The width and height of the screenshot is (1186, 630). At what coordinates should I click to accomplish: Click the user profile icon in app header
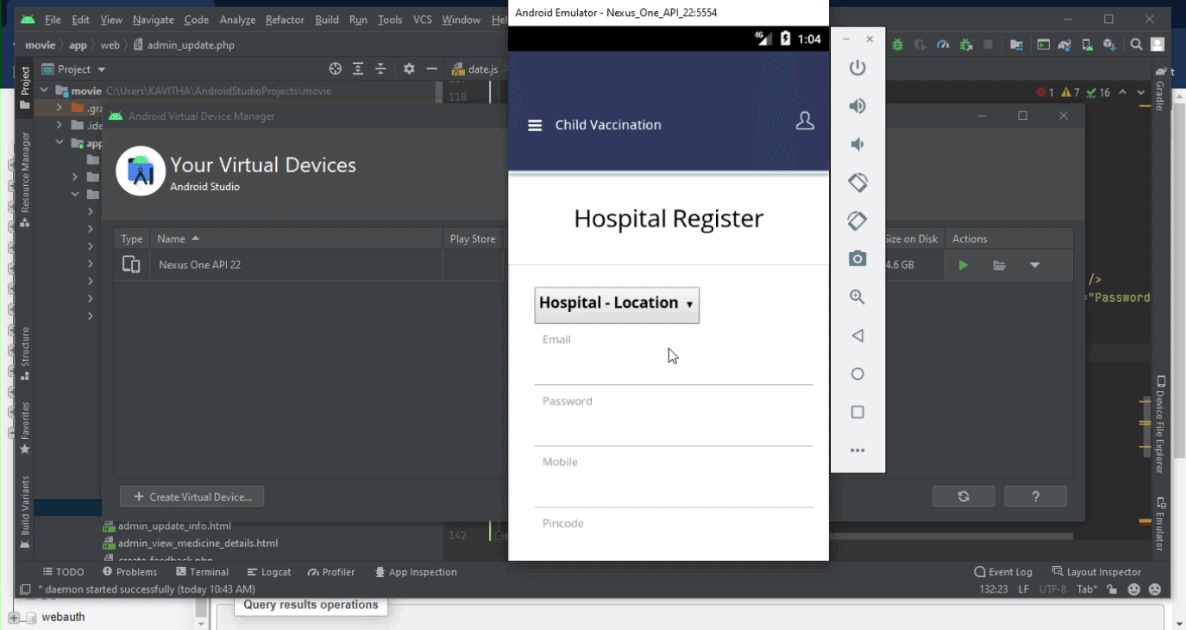click(804, 121)
